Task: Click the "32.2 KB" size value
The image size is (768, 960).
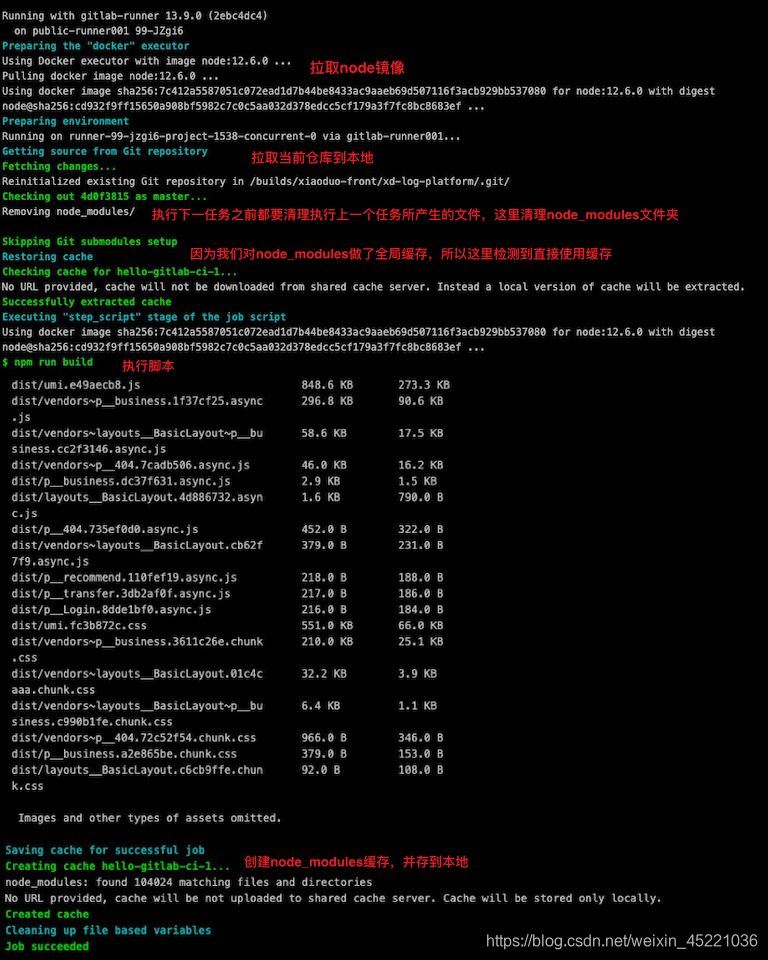Action: (324, 674)
